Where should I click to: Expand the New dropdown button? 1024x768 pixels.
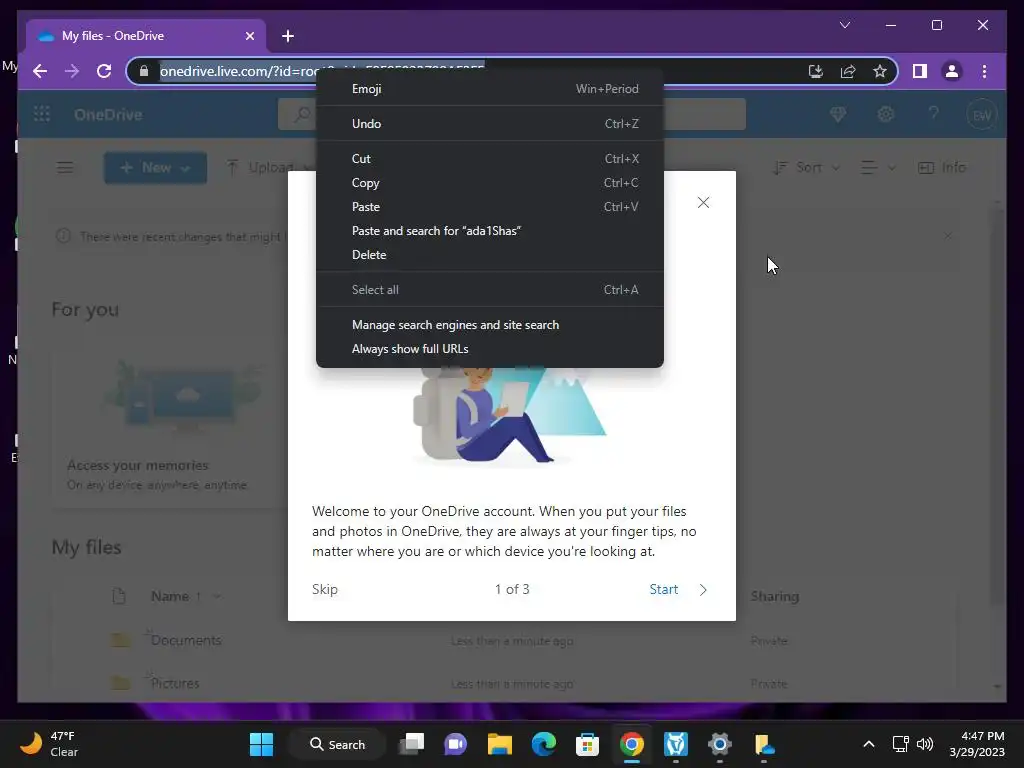pyautogui.click(x=155, y=168)
